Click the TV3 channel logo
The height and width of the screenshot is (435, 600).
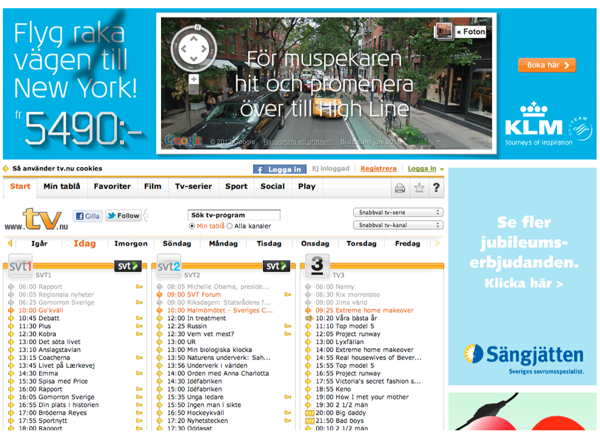[x=317, y=265]
